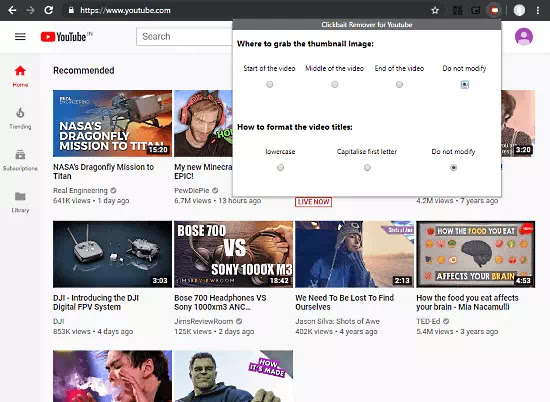Click the YouTube search field

pos(184,36)
